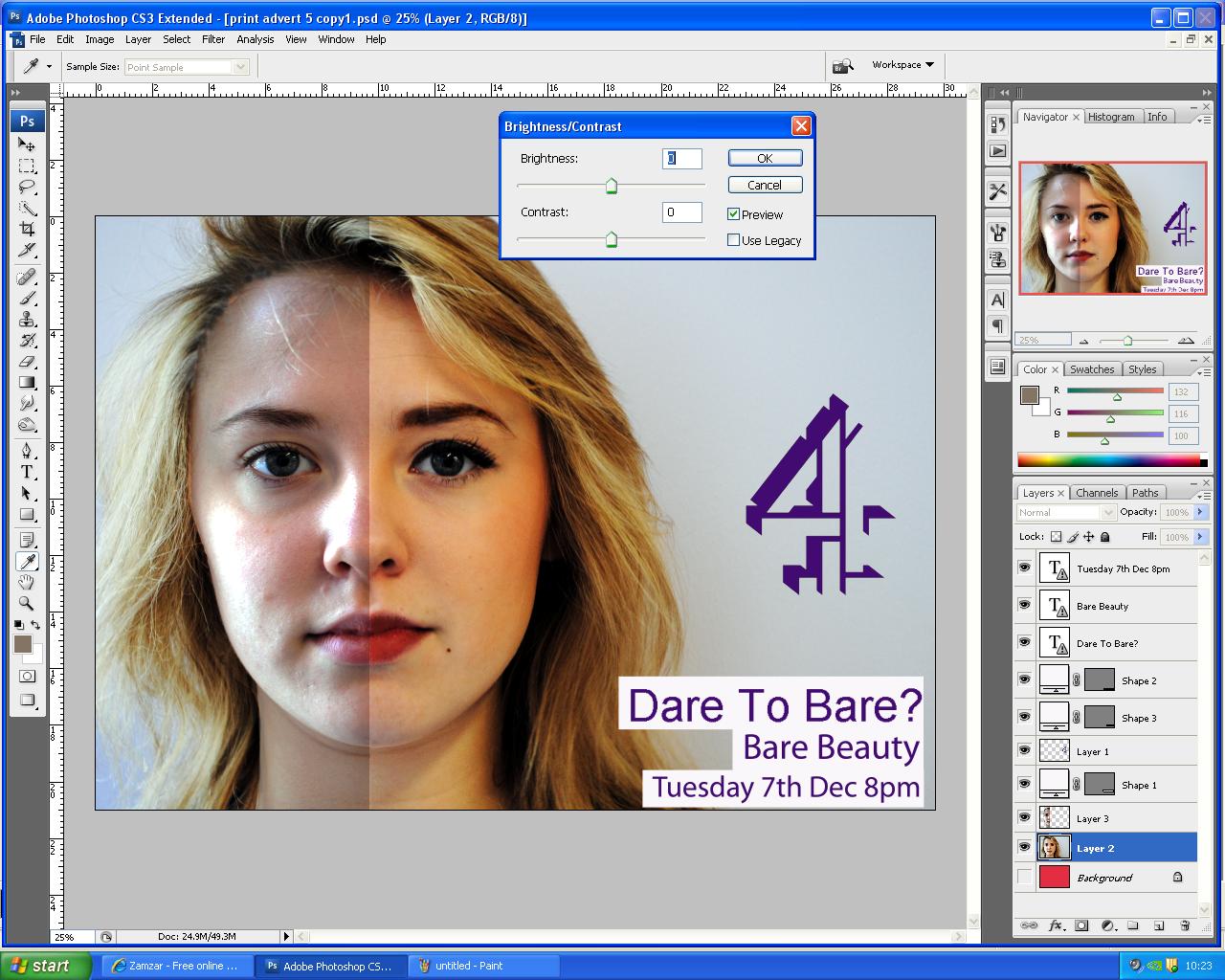
Task: Select the Pen tool
Action: point(27,451)
